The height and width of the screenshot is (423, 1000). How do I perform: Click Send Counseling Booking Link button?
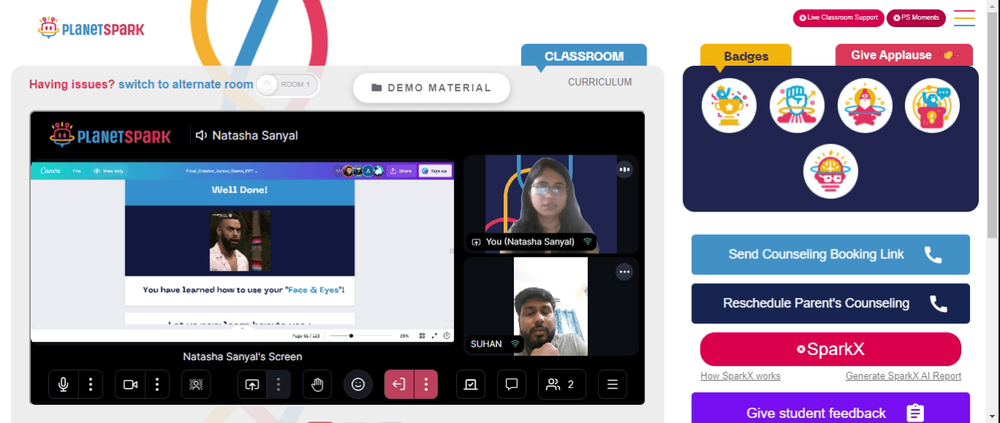(830, 255)
